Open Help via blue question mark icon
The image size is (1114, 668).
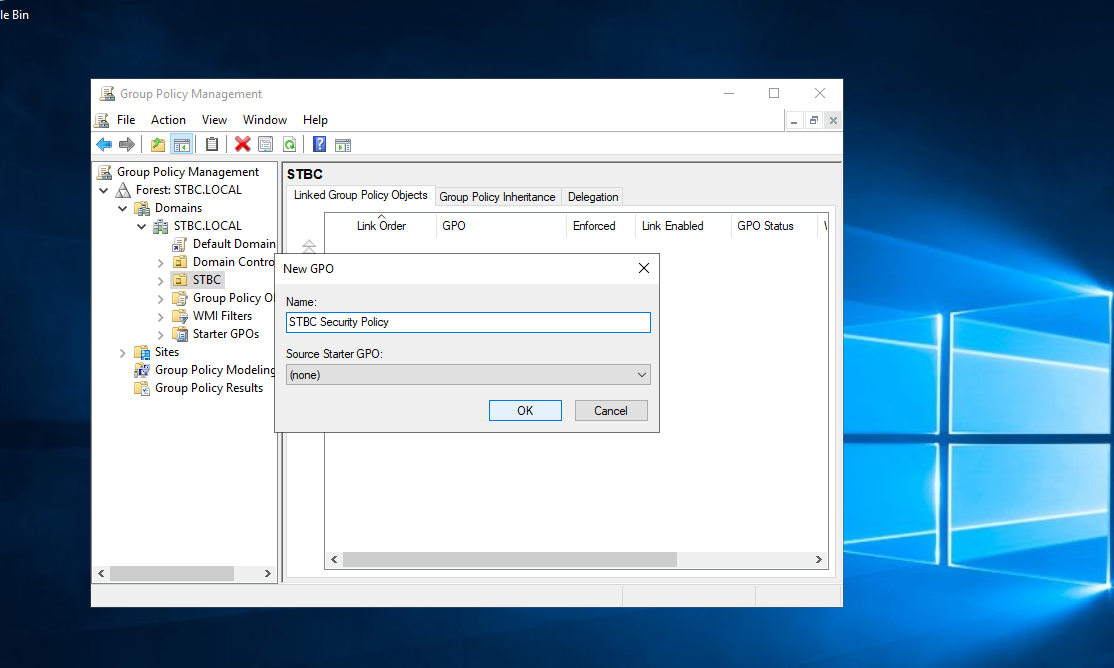(320, 144)
